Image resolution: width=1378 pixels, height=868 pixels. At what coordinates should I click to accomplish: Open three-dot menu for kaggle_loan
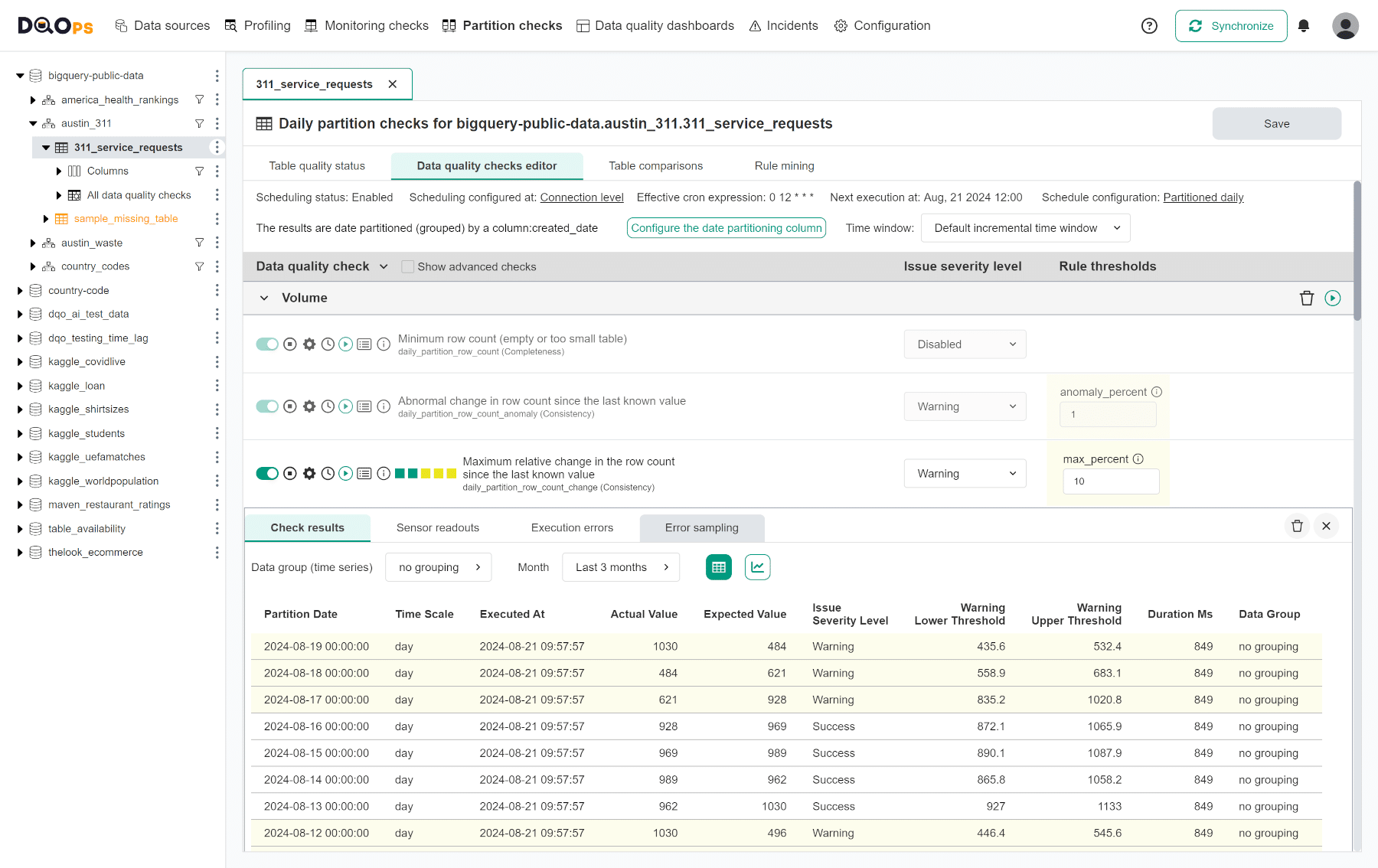pyautogui.click(x=217, y=386)
